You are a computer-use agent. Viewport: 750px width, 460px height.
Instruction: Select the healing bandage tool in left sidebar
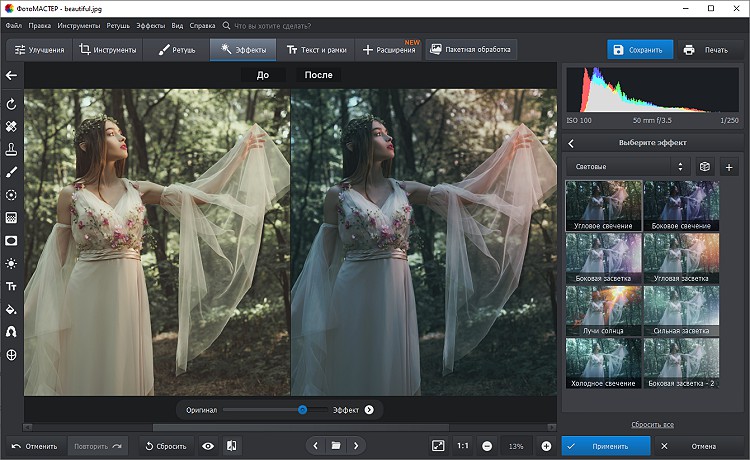pos(11,127)
